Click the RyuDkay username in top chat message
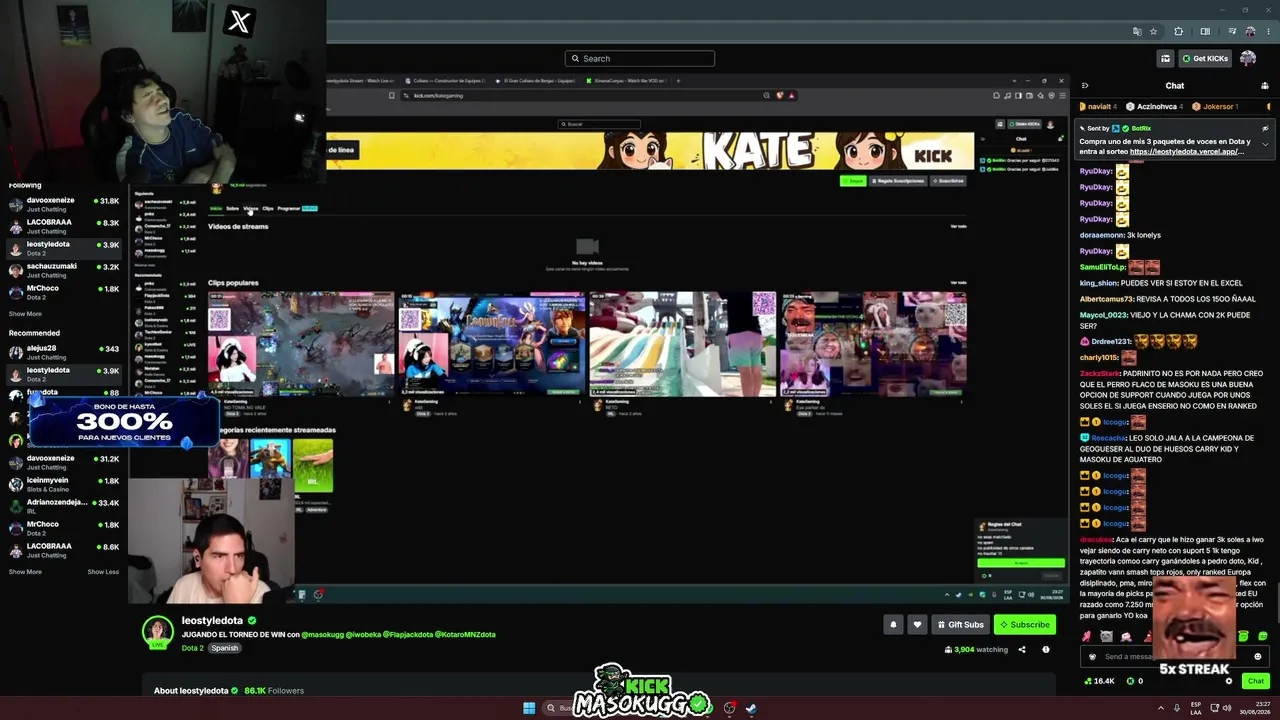 point(1096,171)
